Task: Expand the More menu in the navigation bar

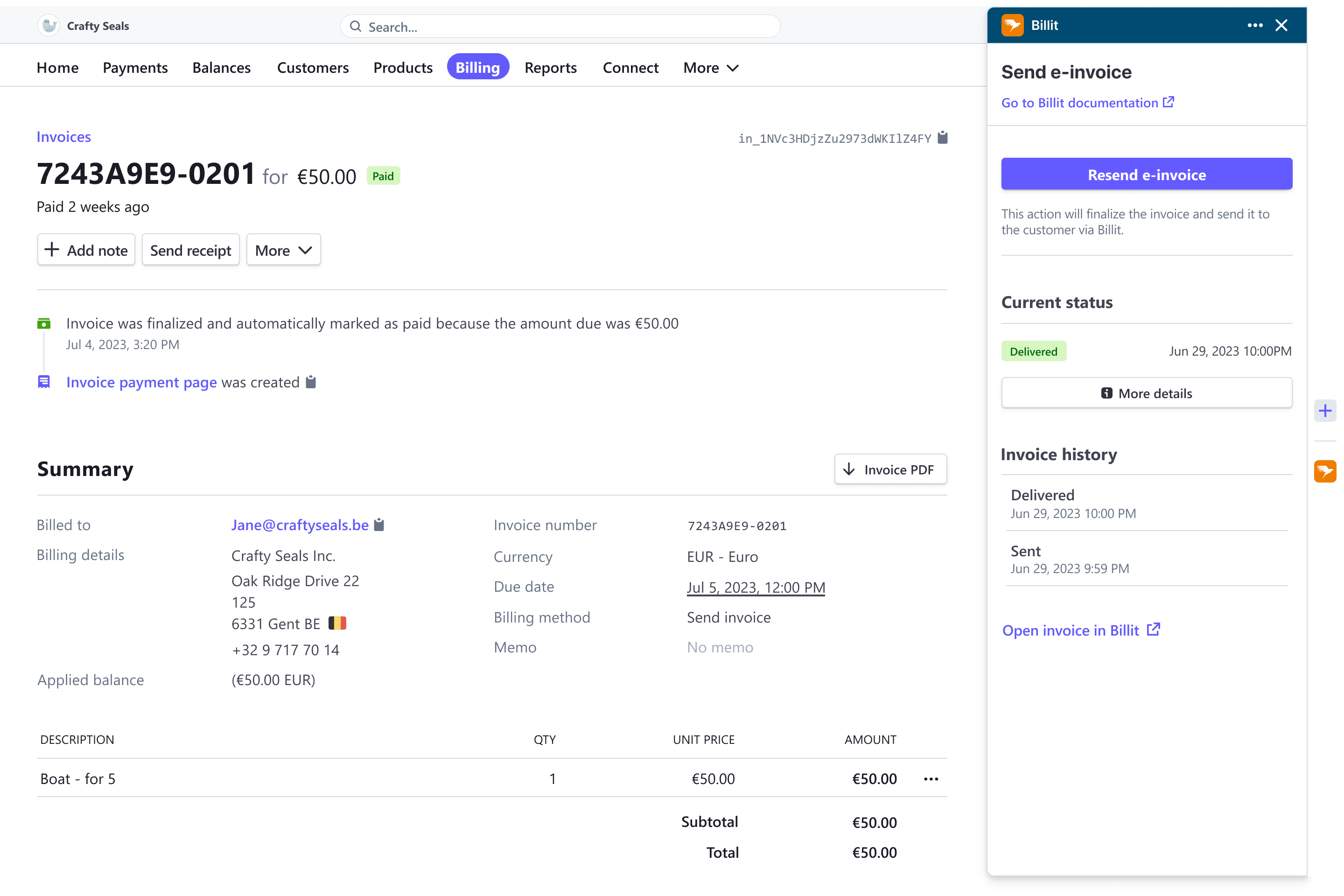Action: pyautogui.click(x=710, y=67)
